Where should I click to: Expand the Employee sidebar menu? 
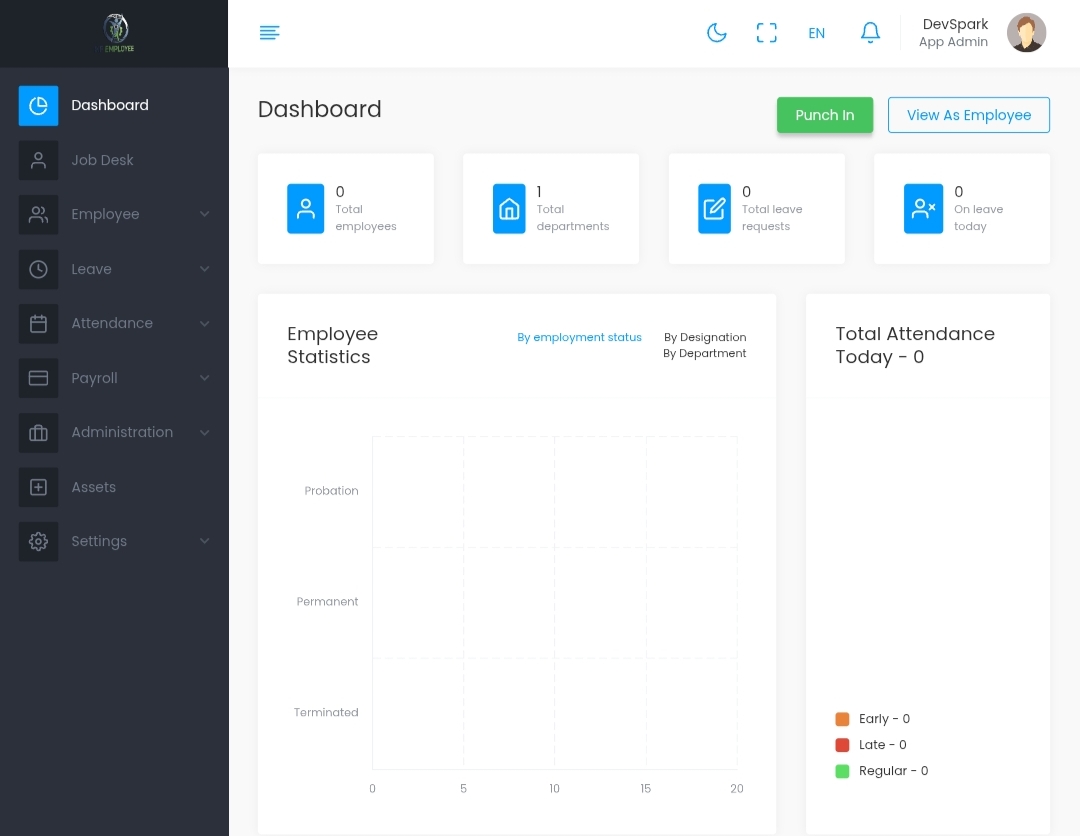point(105,214)
